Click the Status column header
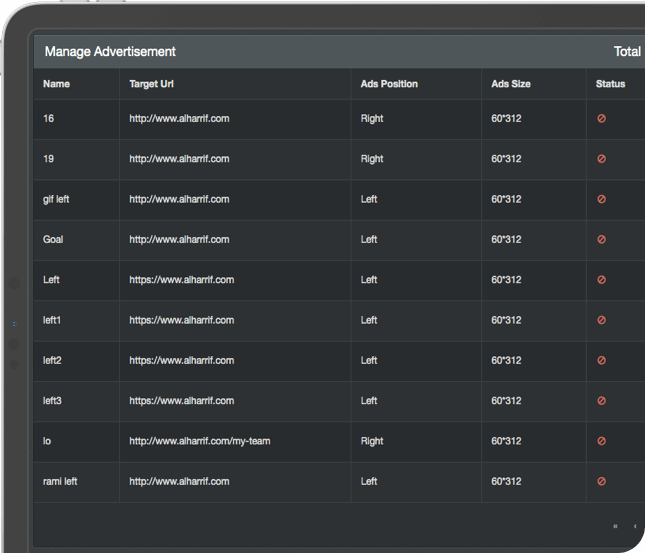Viewport: 645px width, 553px height. pos(610,84)
